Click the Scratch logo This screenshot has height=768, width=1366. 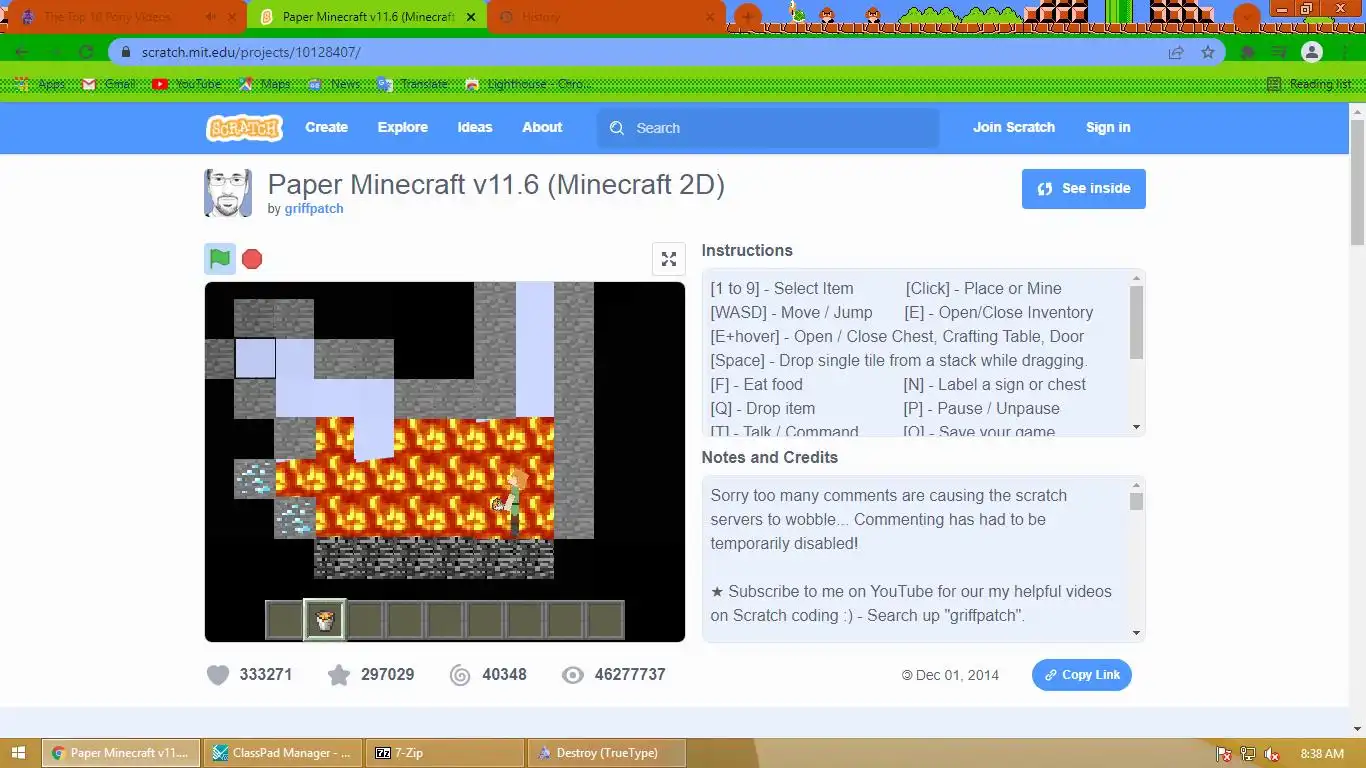(244, 127)
